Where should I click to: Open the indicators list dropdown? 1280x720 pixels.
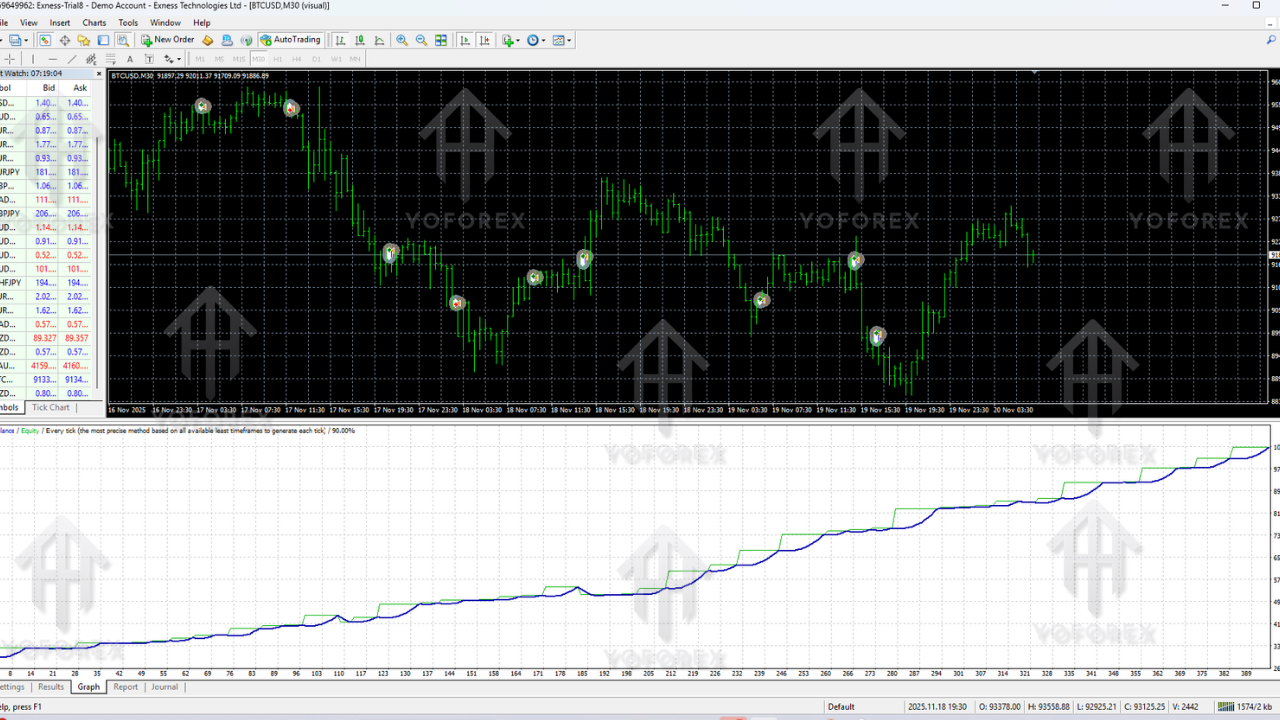[511, 40]
